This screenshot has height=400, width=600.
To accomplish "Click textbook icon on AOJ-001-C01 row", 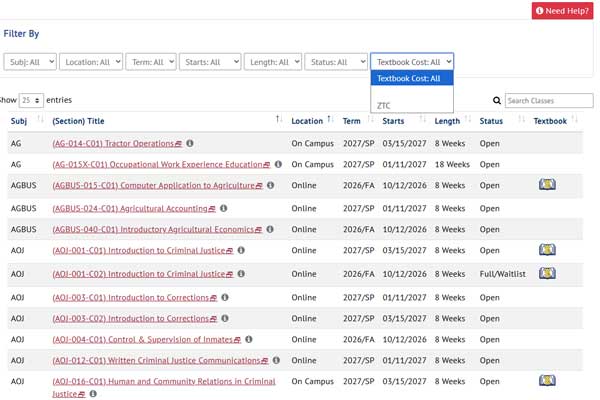I will (547, 250).
